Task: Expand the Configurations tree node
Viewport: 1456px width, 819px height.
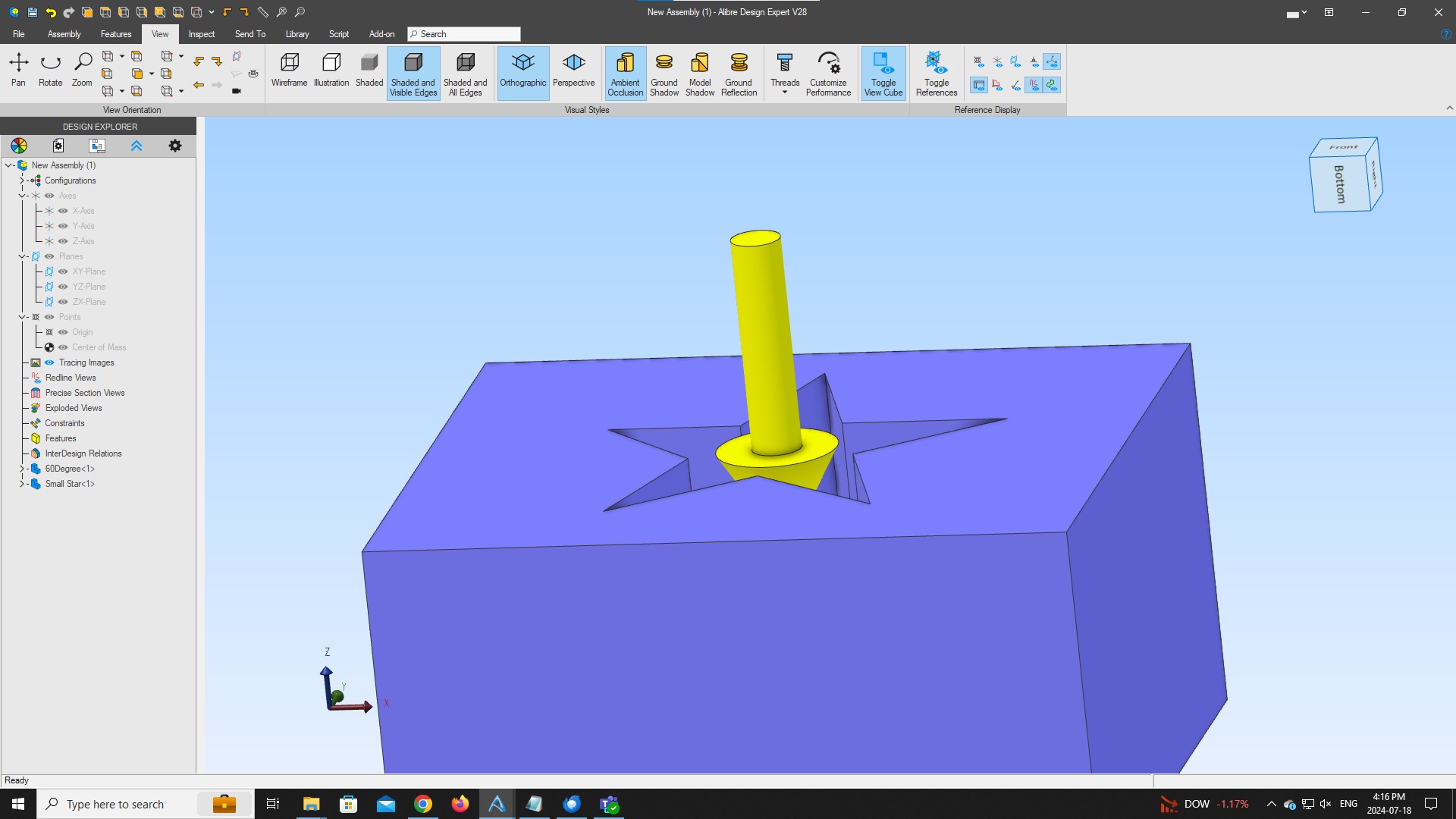Action: [21, 180]
